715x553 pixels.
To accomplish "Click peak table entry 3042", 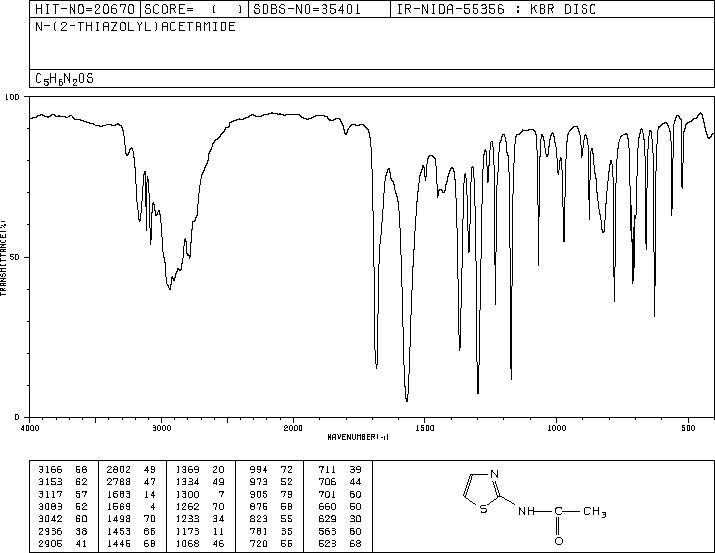I will click(x=50, y=519).
